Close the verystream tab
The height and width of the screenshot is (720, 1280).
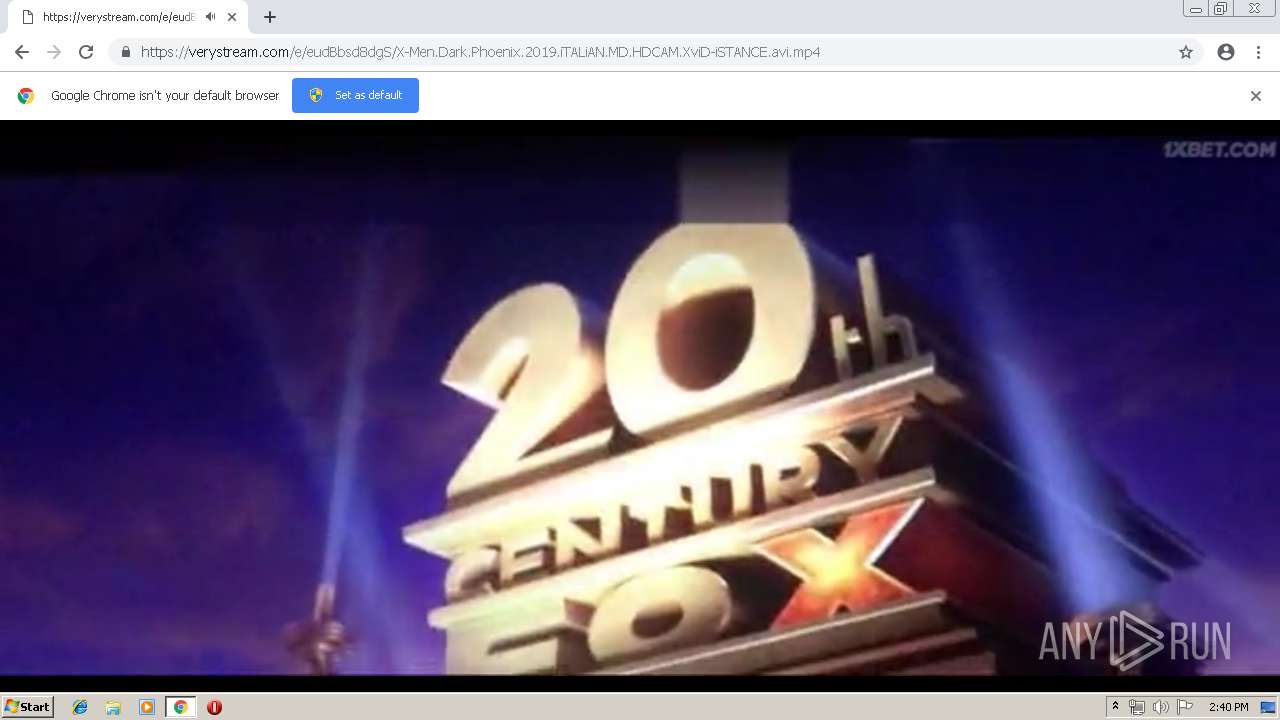[232, 17]
